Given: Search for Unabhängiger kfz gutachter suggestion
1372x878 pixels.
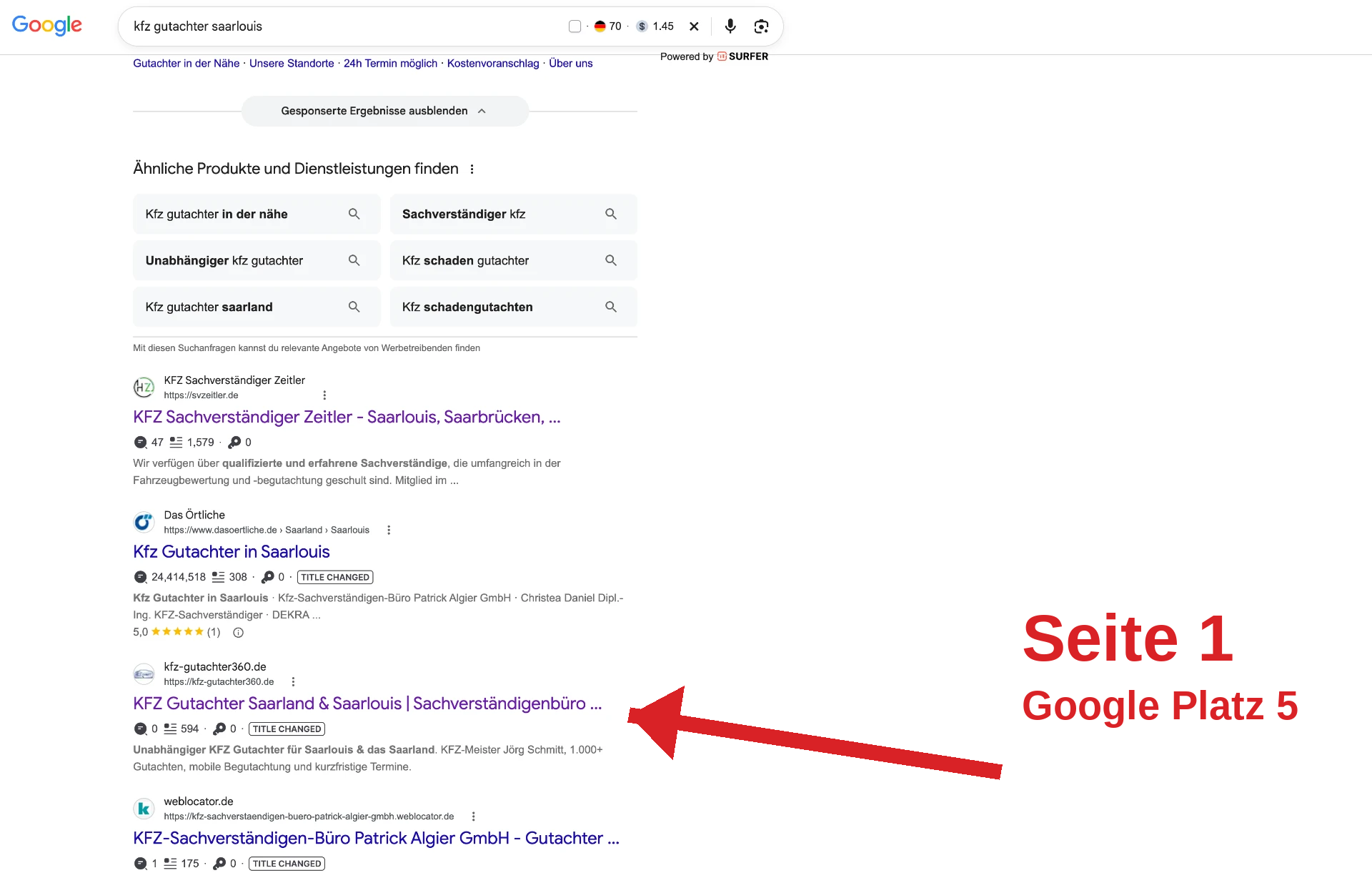Looking at the screenshot, I should pos(257,260).
